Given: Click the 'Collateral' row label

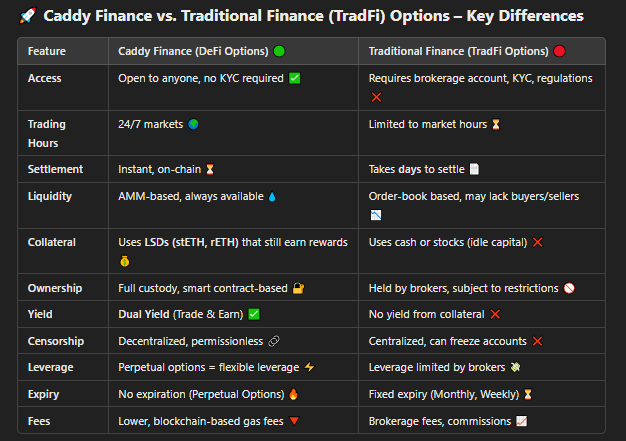Looking at the screenshot, I should click(x=52, y=242).
